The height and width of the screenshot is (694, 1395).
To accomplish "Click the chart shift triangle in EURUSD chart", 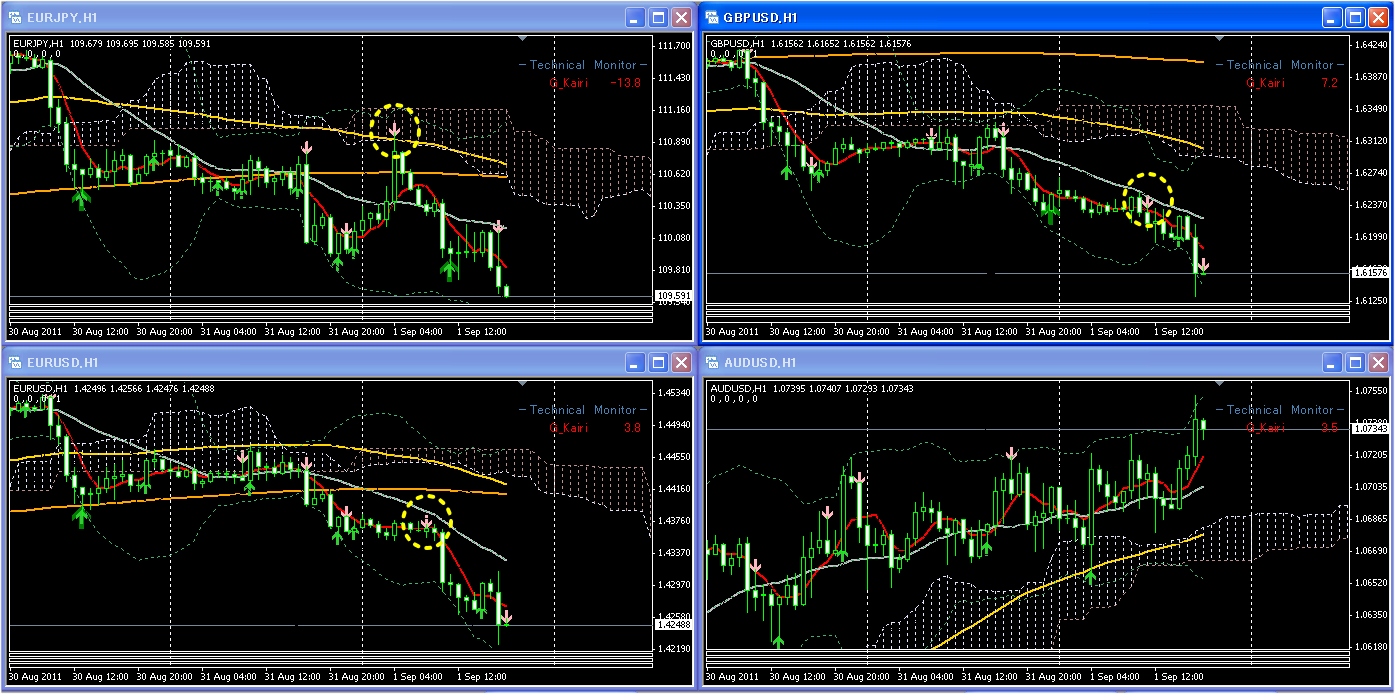I will coord(522,383).
